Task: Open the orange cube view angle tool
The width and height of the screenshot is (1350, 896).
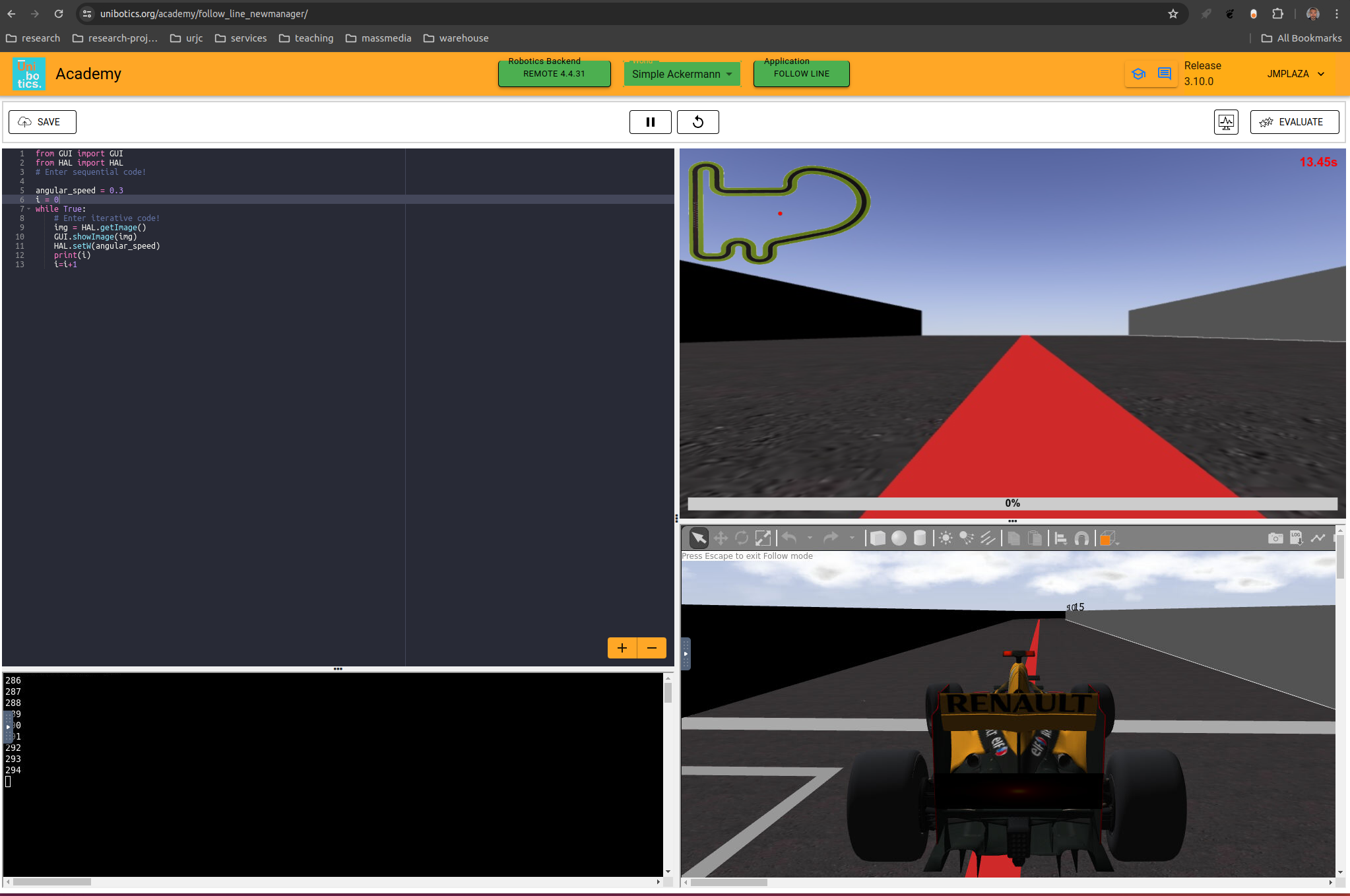Action: pos(1109,538)
